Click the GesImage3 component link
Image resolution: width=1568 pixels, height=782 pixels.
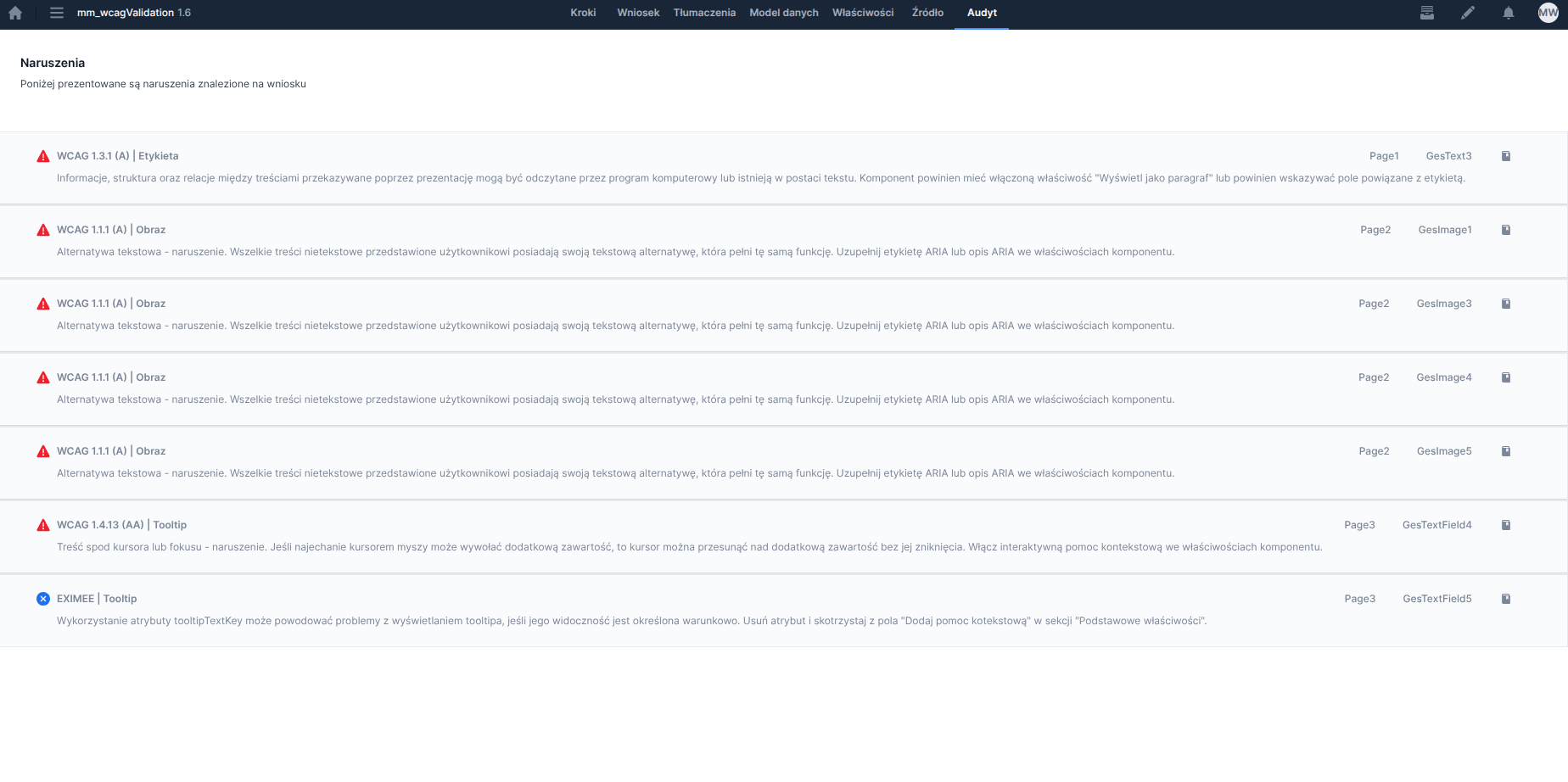coord(1444,304)
